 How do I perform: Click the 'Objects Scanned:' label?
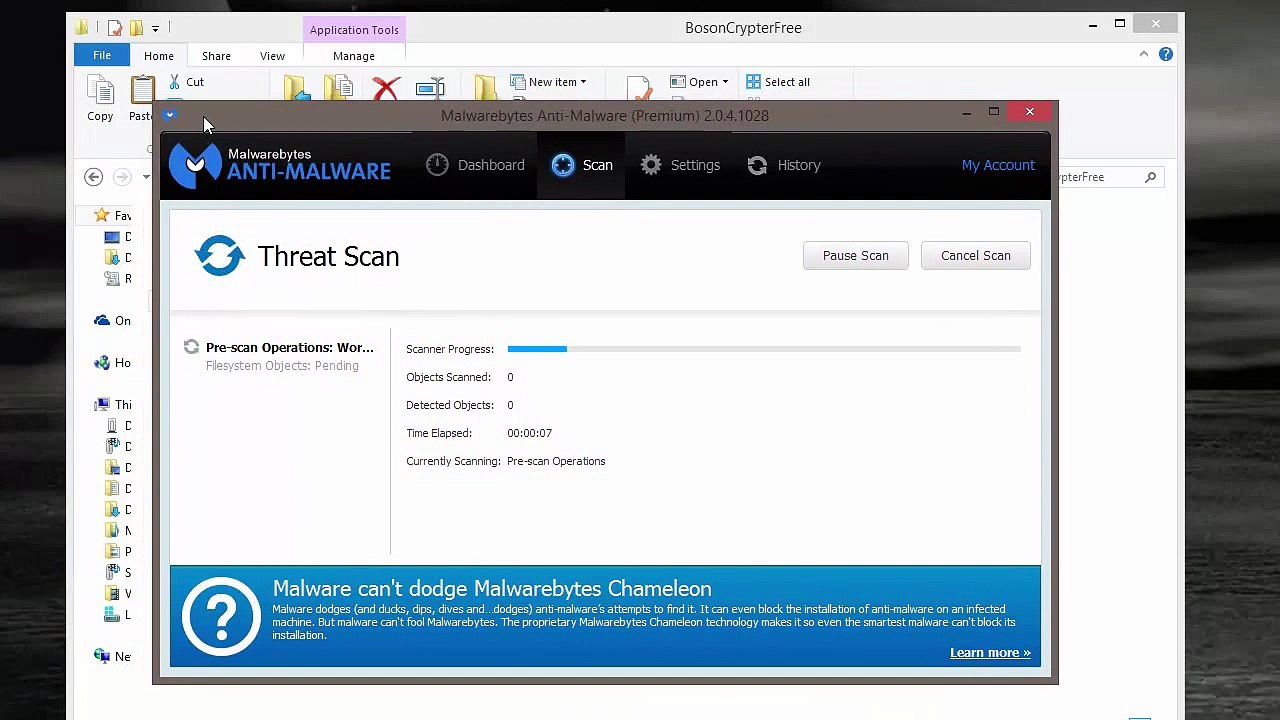448,377
